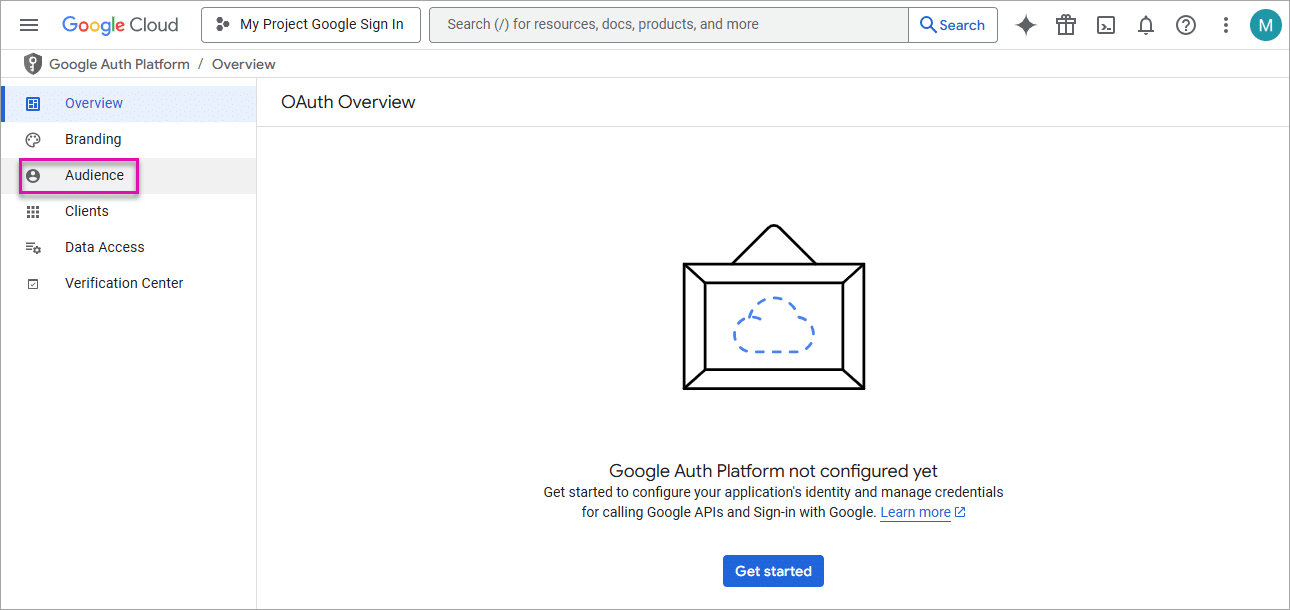Select the Data Access menu item

click(x=104, y=247)
